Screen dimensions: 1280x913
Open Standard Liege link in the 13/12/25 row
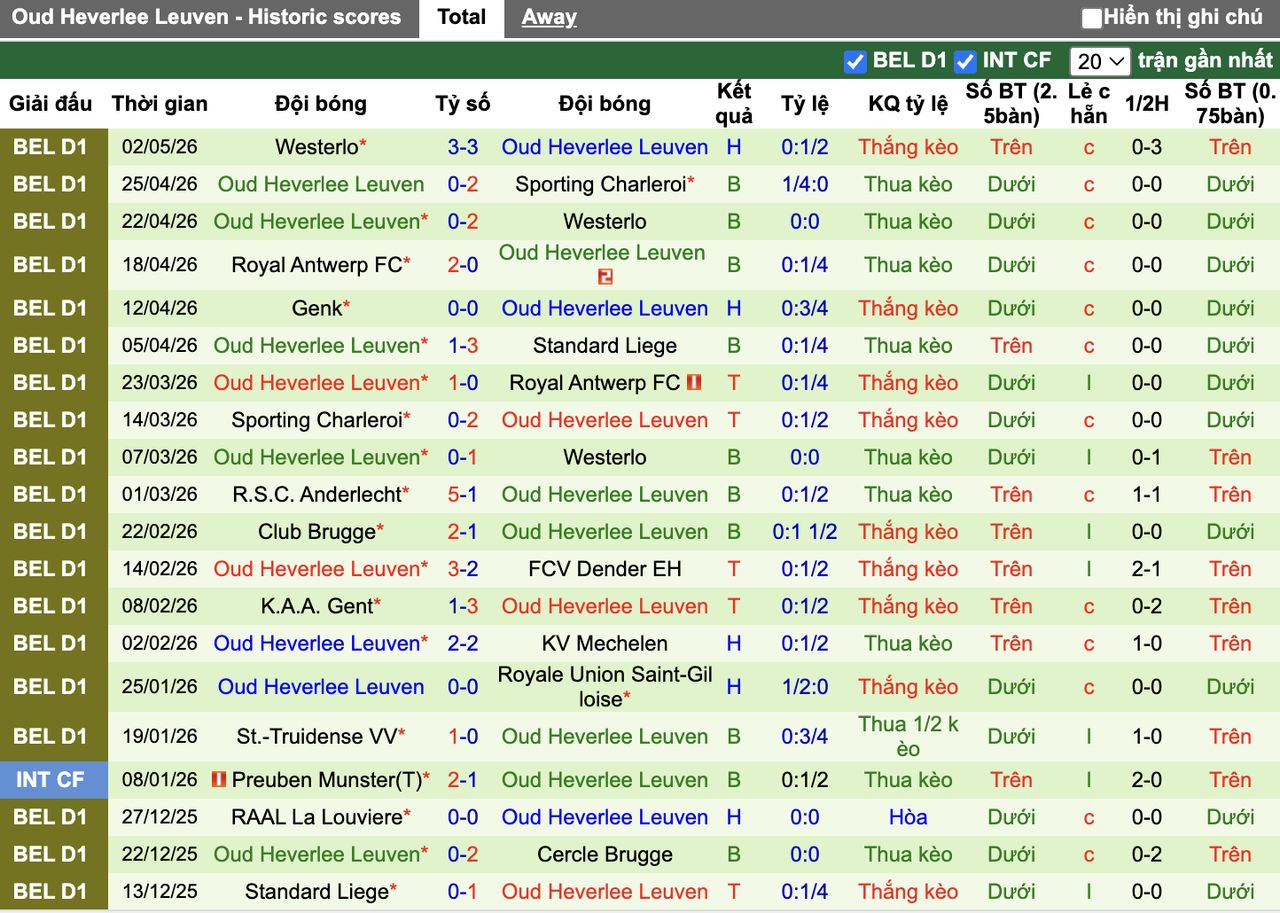[x=317, y=892]
